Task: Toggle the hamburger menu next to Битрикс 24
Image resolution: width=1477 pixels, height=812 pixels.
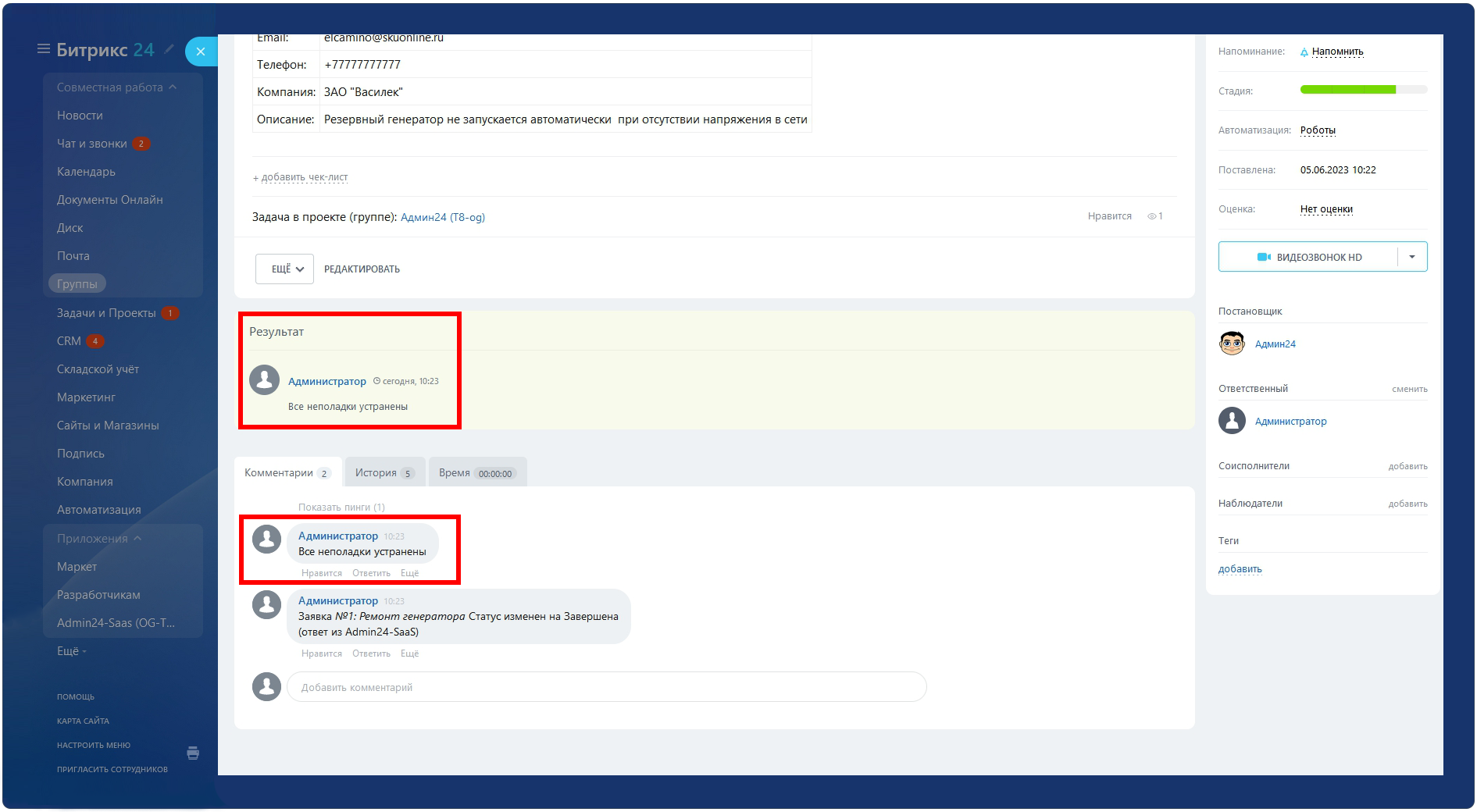Action: pos(44,49)
